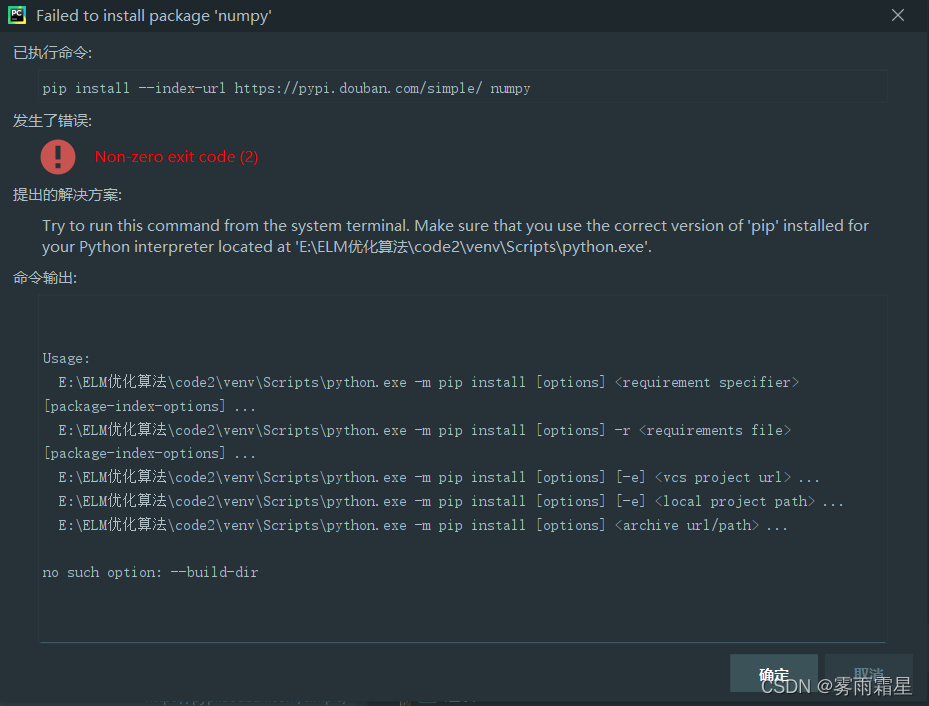
Task: Click the disabled 取消 button
Action: pyautogui.click(x=868, y=673)
